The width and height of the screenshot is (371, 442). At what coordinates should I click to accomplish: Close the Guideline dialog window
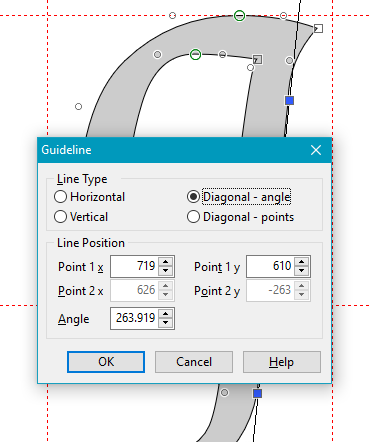click(x=316, y=150)
